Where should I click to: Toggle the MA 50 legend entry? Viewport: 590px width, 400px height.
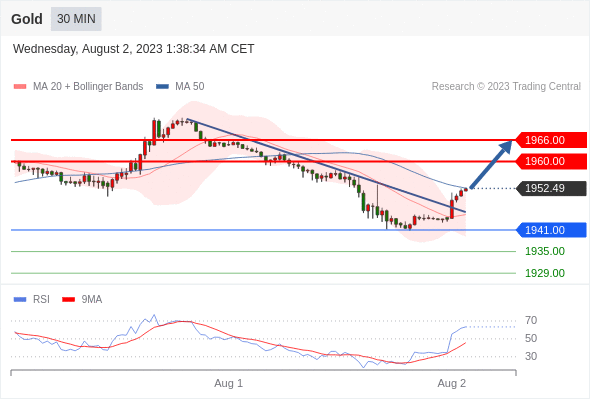pos(180,87)
